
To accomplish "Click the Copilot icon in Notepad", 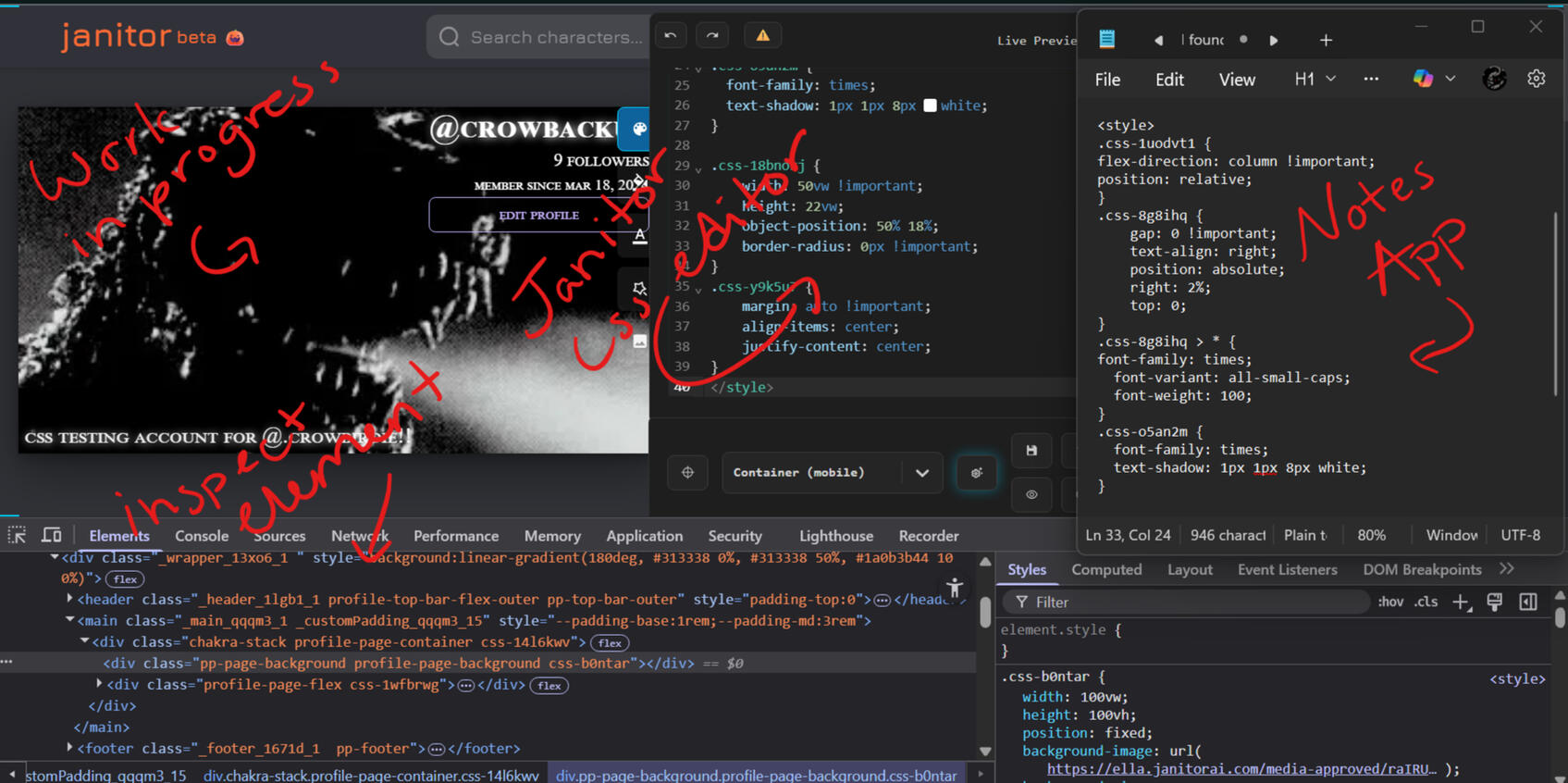I will coord(1423,79).
